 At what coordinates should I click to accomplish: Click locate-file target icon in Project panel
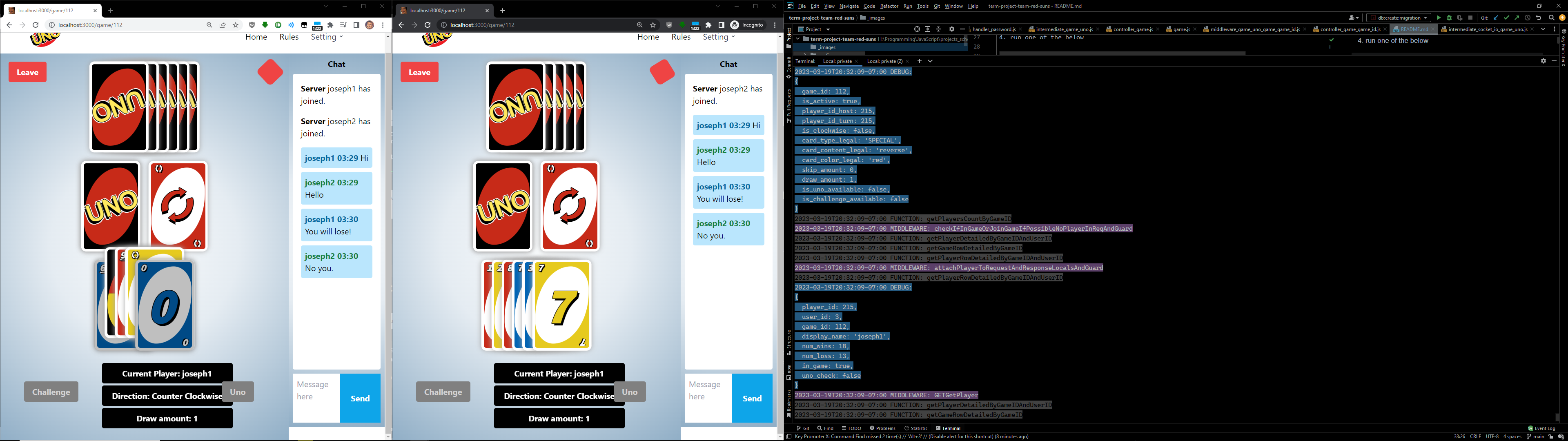[x=917, y=29]
